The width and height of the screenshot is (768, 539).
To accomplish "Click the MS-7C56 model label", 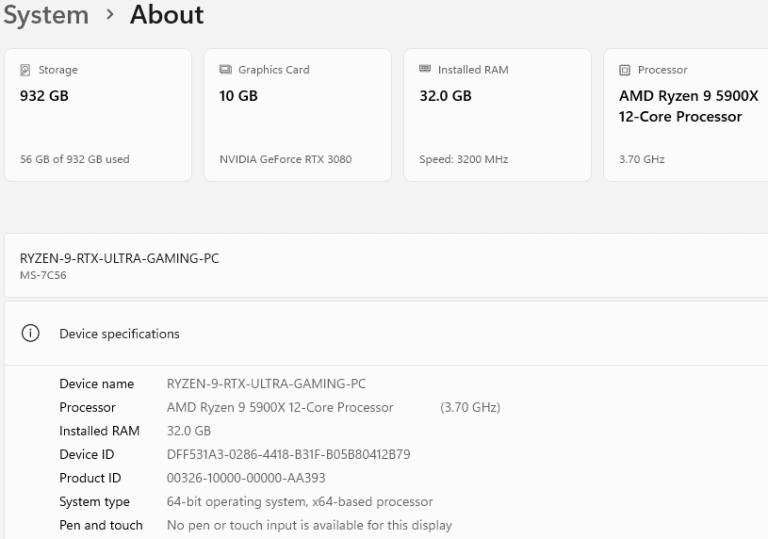I will [x=43, y=275].
